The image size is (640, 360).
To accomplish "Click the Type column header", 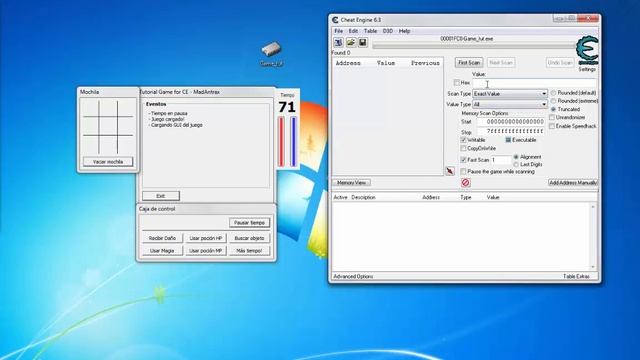I will click(466, 197).
